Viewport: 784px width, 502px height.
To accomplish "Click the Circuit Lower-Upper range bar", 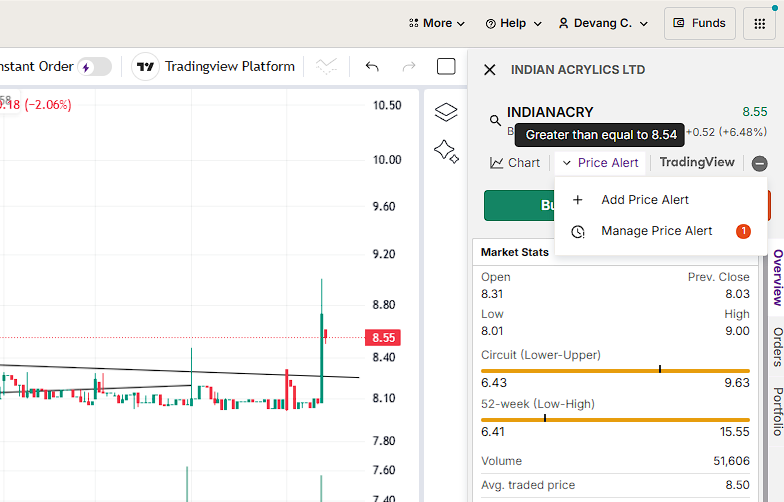I will (616, 370).
